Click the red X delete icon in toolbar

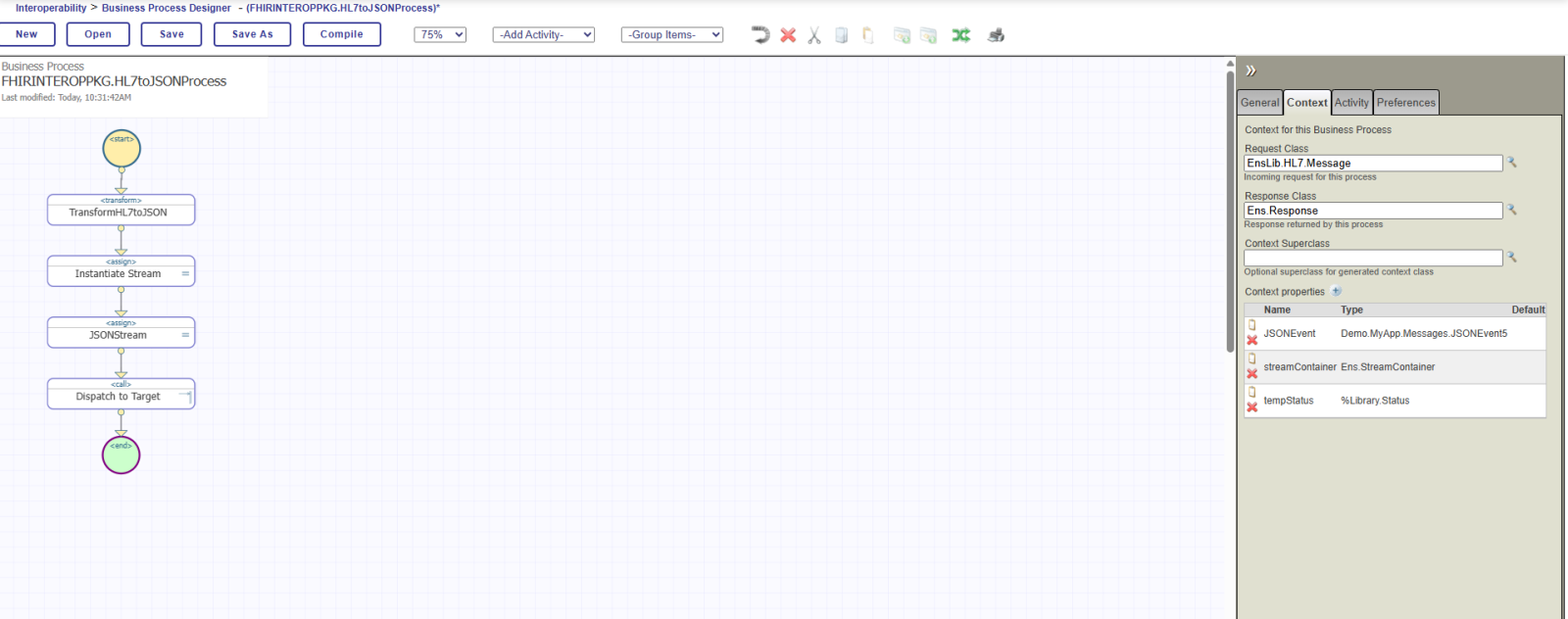[x=788, y=35]
